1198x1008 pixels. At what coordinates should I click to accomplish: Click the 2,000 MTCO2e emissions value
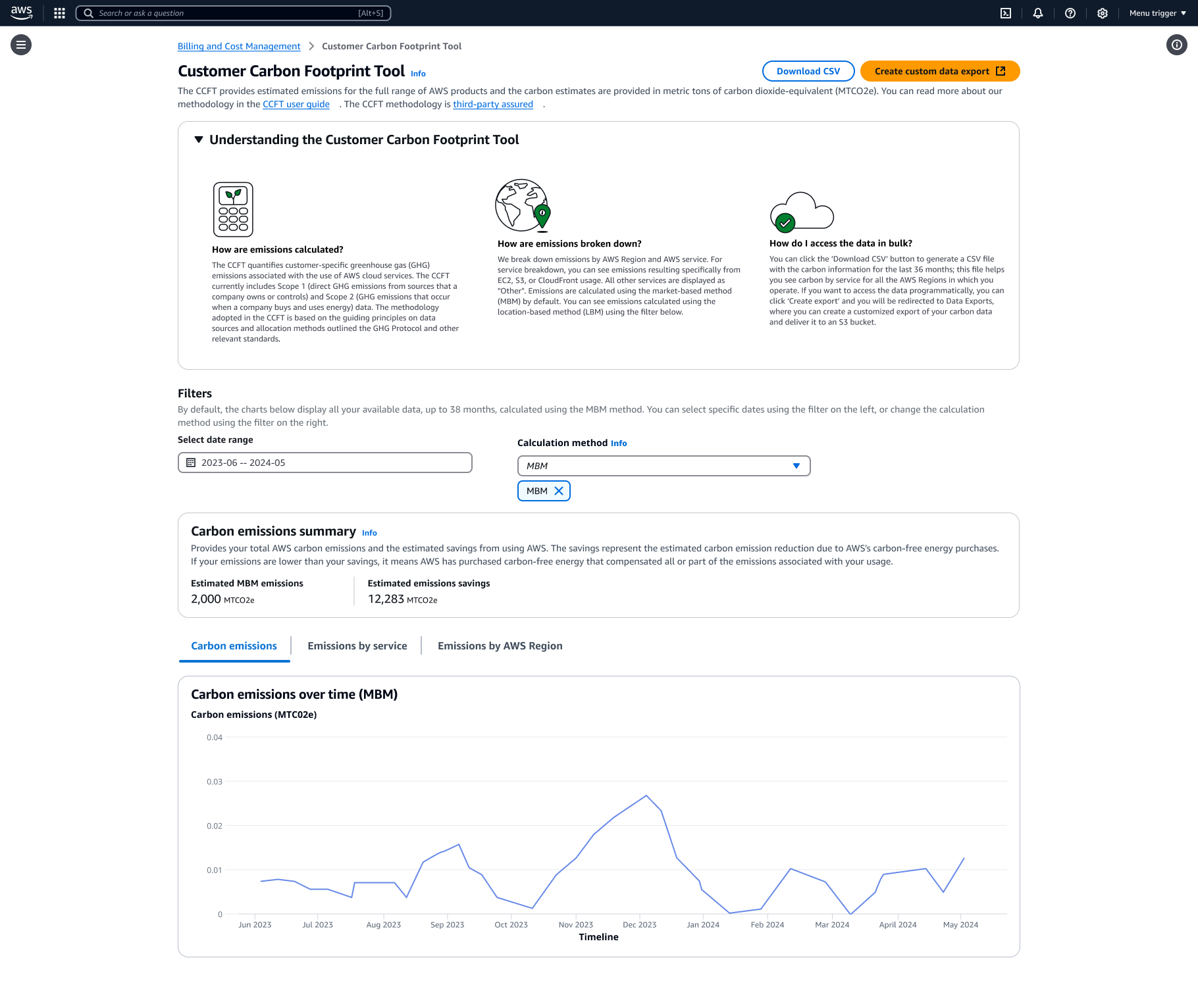(222, 599)
